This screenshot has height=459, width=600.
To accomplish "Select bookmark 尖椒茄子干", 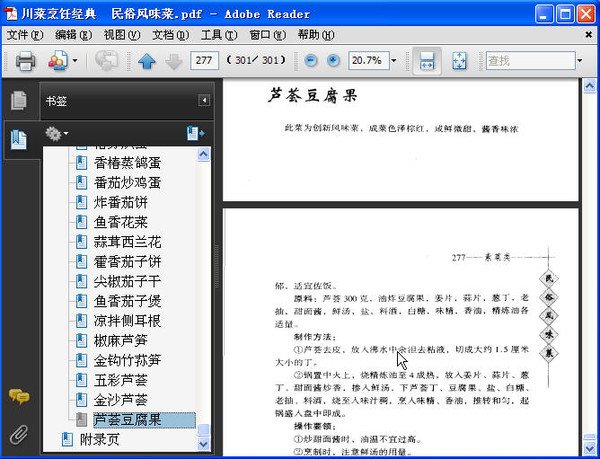I will coord(127,282).
